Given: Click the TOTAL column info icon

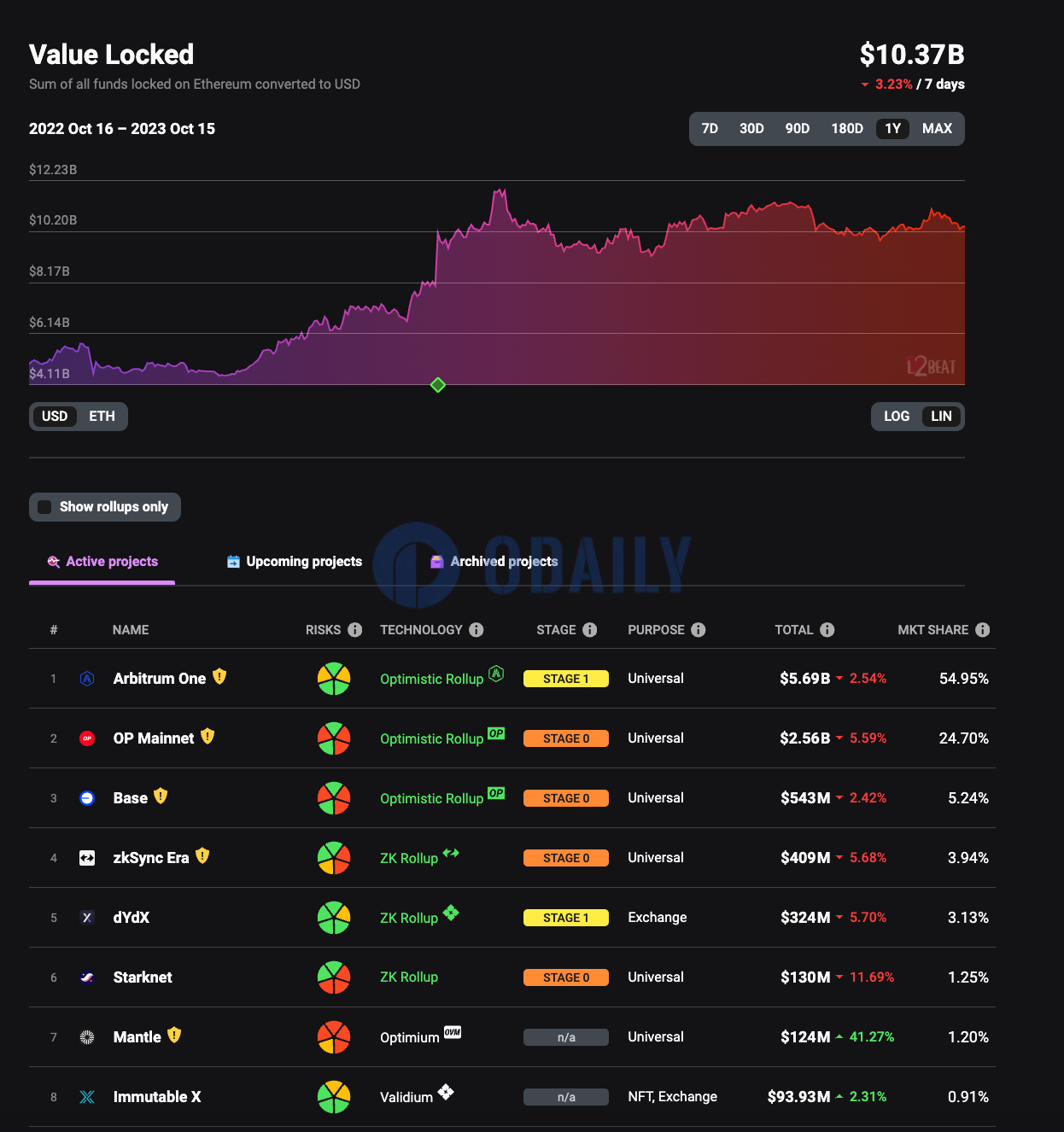Looking at the screenshot, I should [827, 630].
